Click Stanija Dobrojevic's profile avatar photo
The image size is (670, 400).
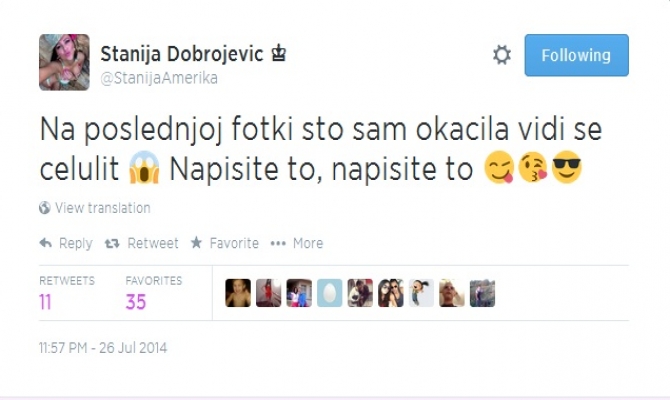click(x=64, y=62)
